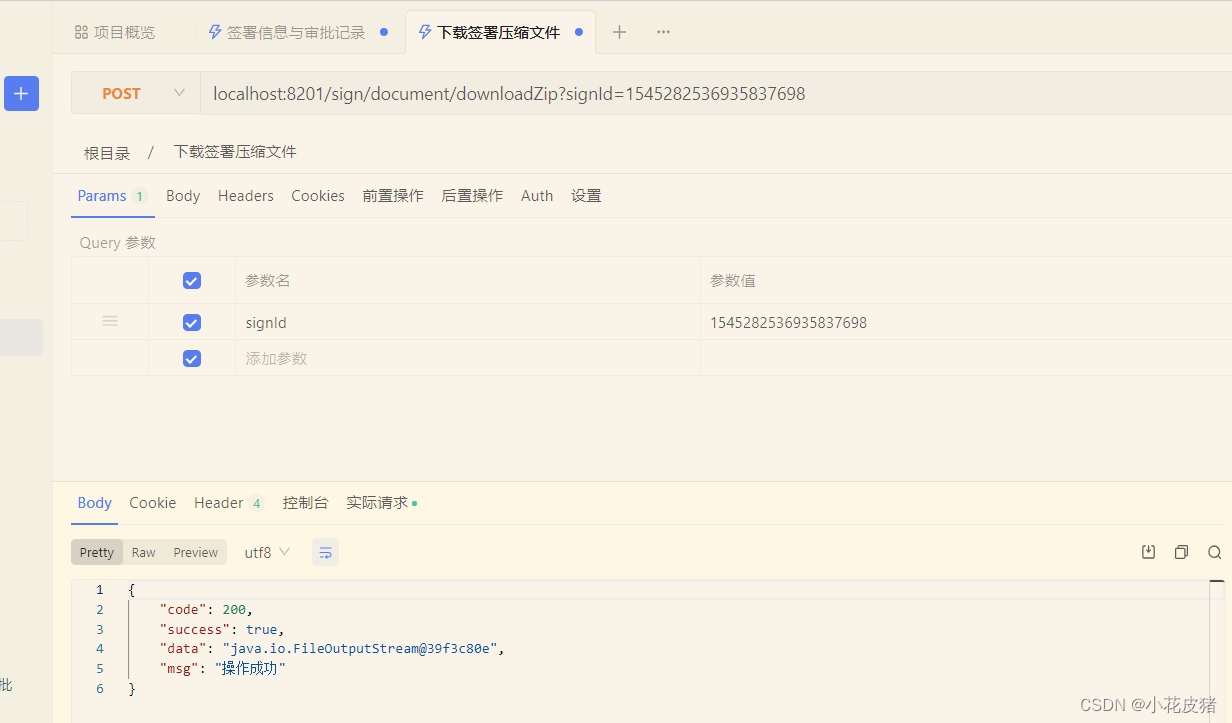Click the request URL input field
The height and width of the screenshot is (723, 1232).
click(x=716, y=93)
